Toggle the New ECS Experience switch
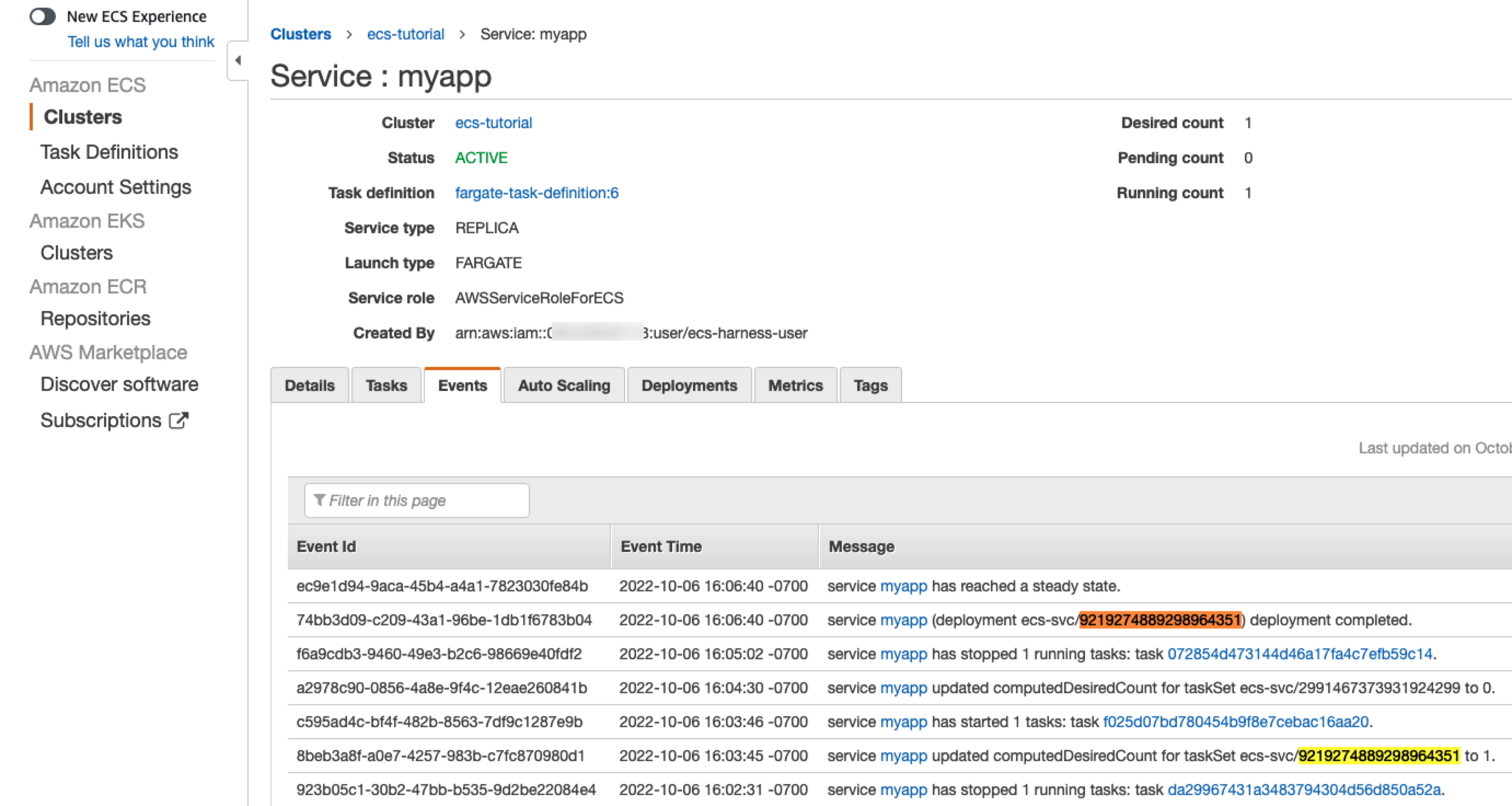This screenshot has height=806, width=1512. [x=42, y=16]
